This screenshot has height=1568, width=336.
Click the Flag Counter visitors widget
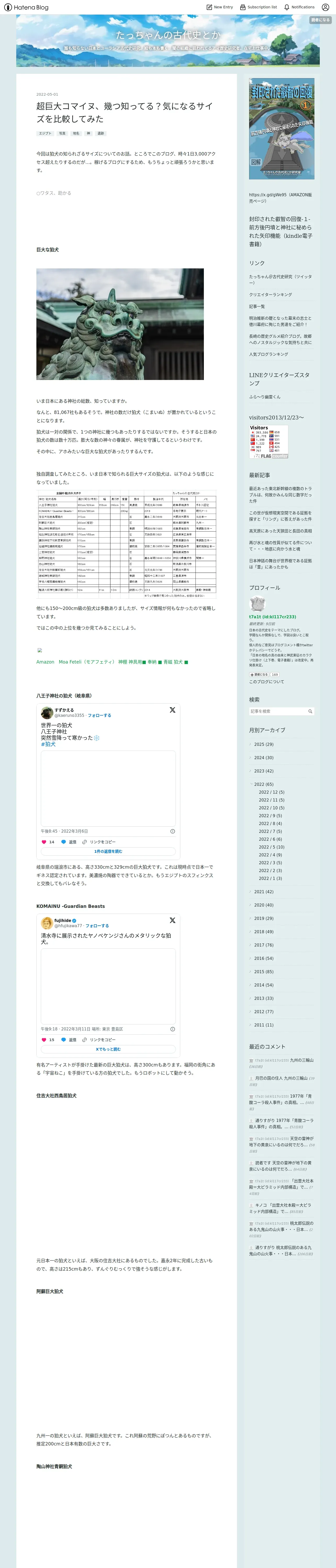[x=268, y=442]
